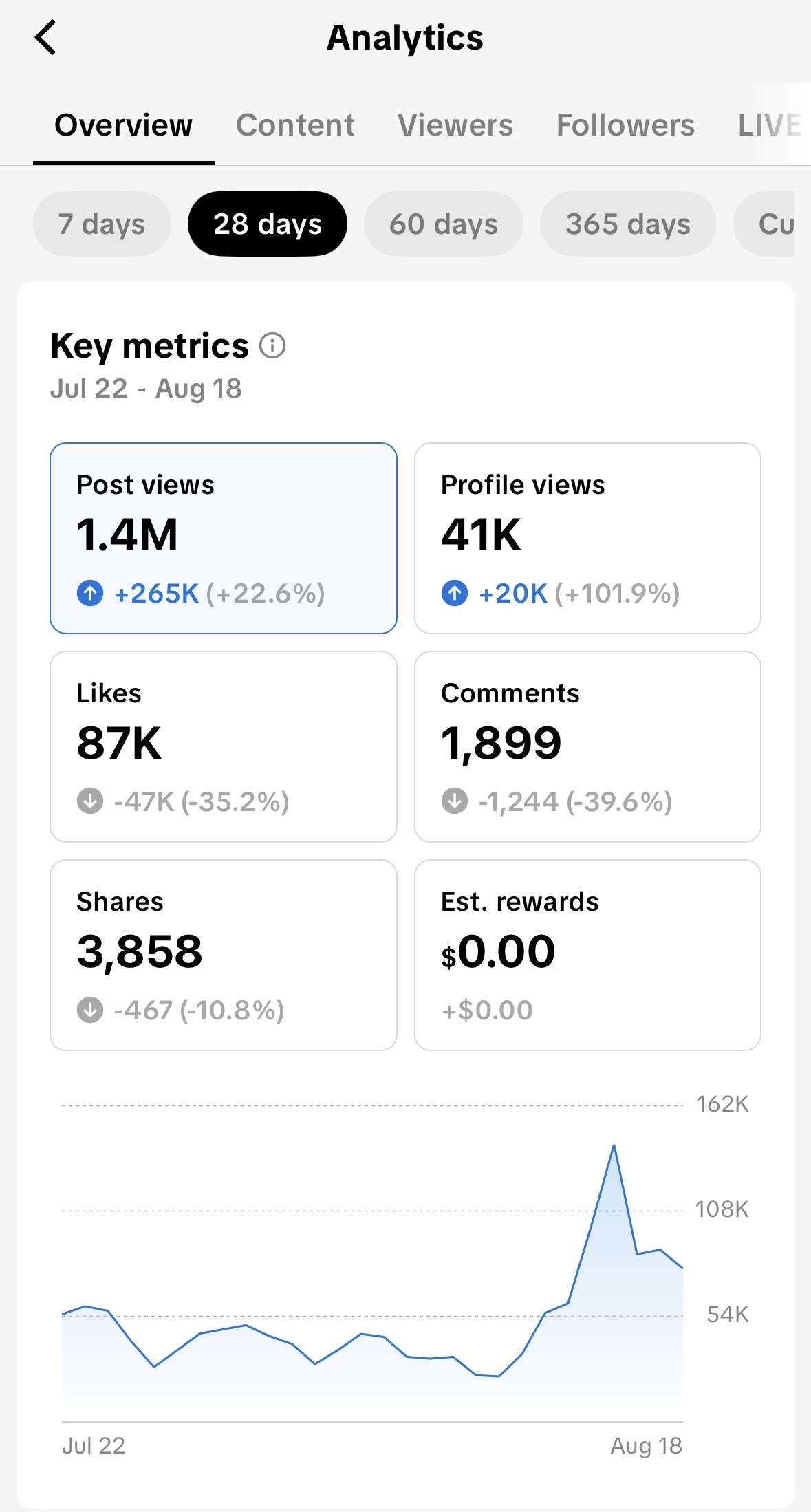Select the Comments metric card
This screenshot has height=1512, width=811.
[587, 746]
